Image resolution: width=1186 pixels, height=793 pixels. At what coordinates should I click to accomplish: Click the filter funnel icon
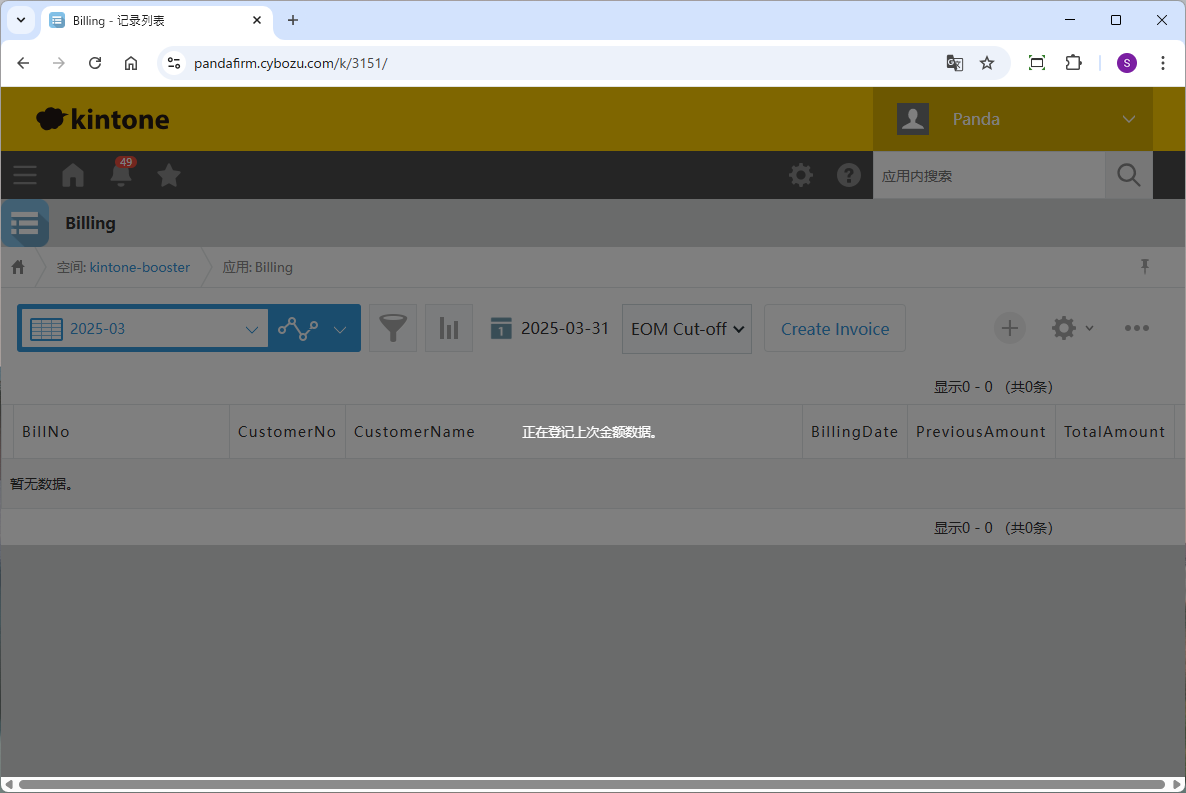(x=393, y=328)
